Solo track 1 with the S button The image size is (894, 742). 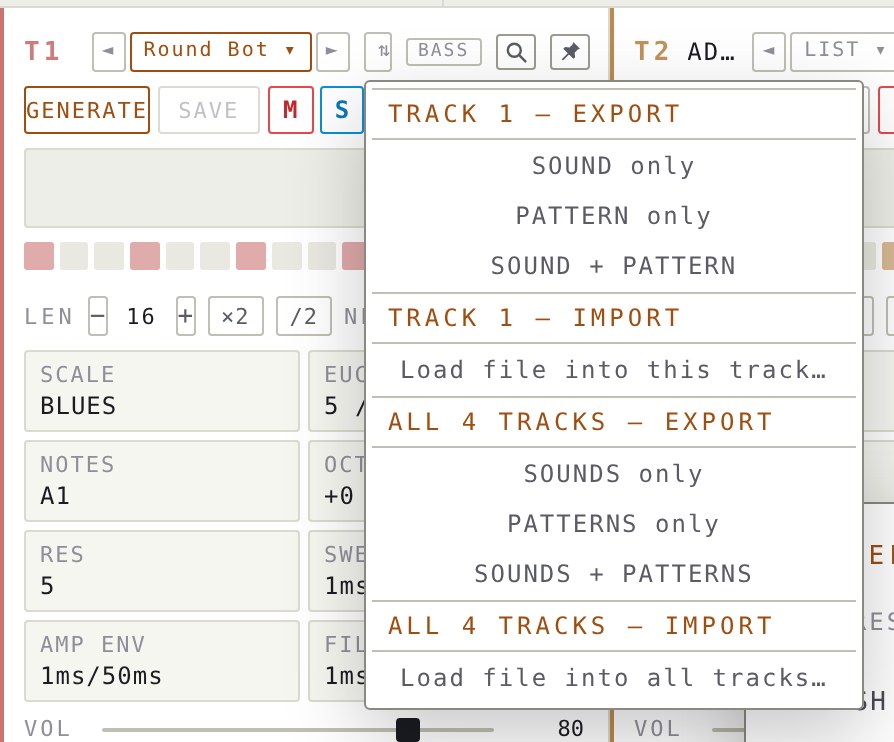tap(342, 110)
